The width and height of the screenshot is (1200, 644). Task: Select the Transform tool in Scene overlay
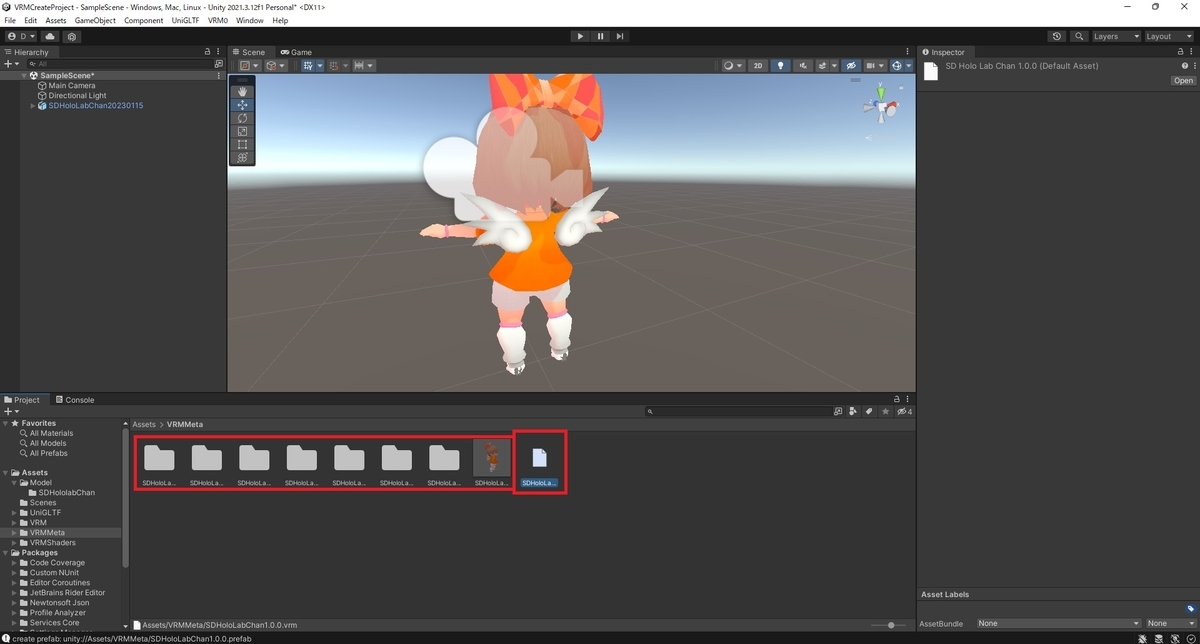tap(242, 157)
